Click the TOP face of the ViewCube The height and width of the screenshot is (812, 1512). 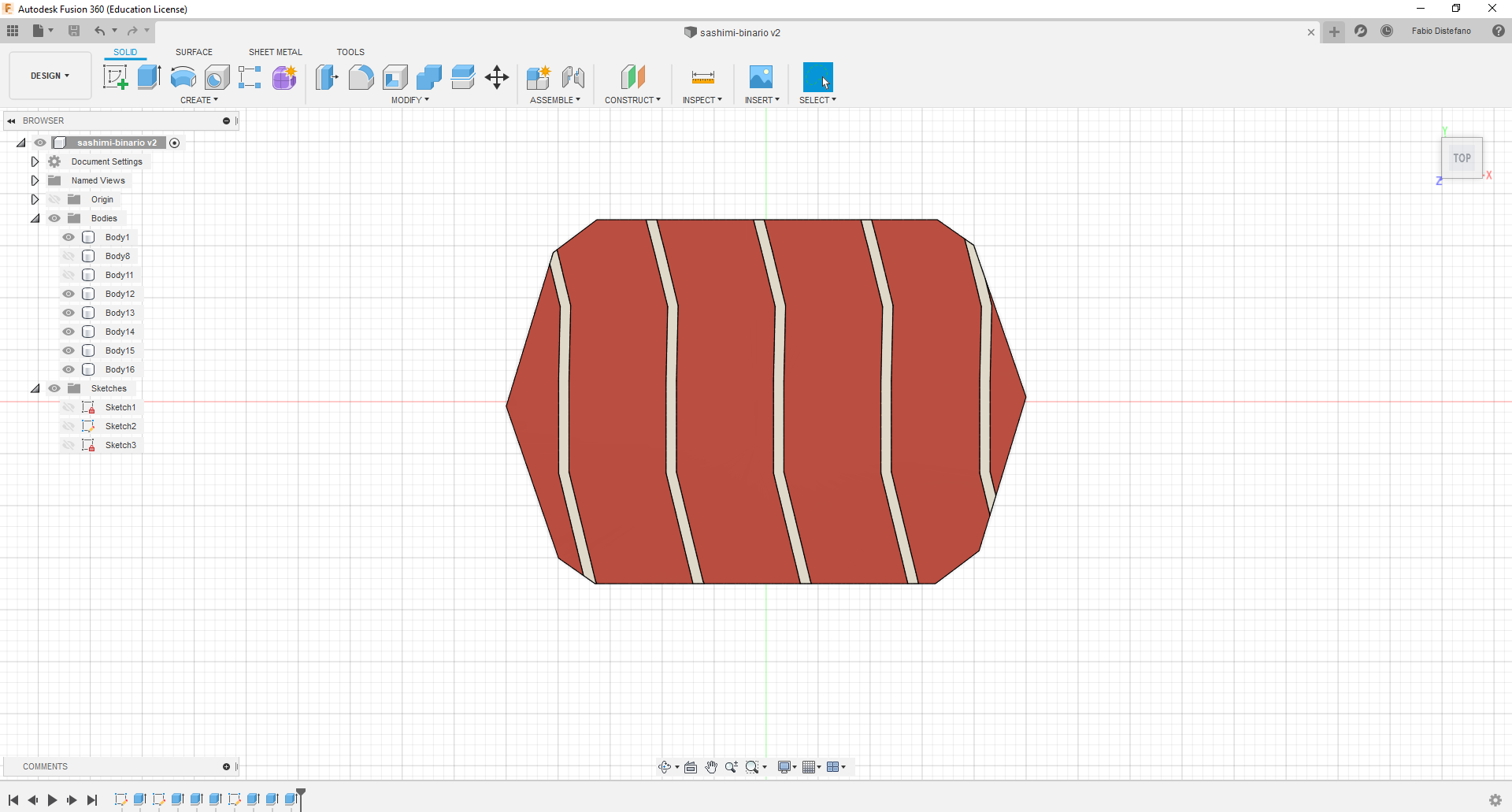tap(1462, 158)
